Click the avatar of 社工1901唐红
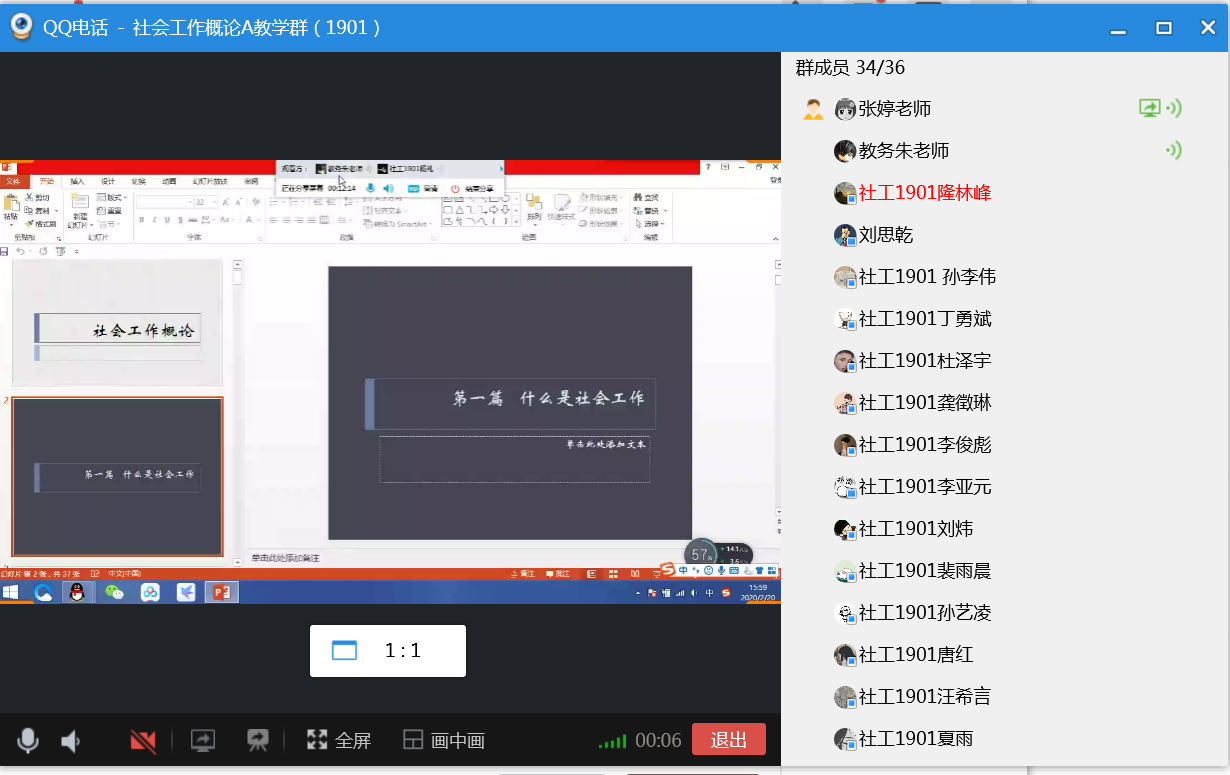This screenshot has width=1230, height=775. coord(846,655)
